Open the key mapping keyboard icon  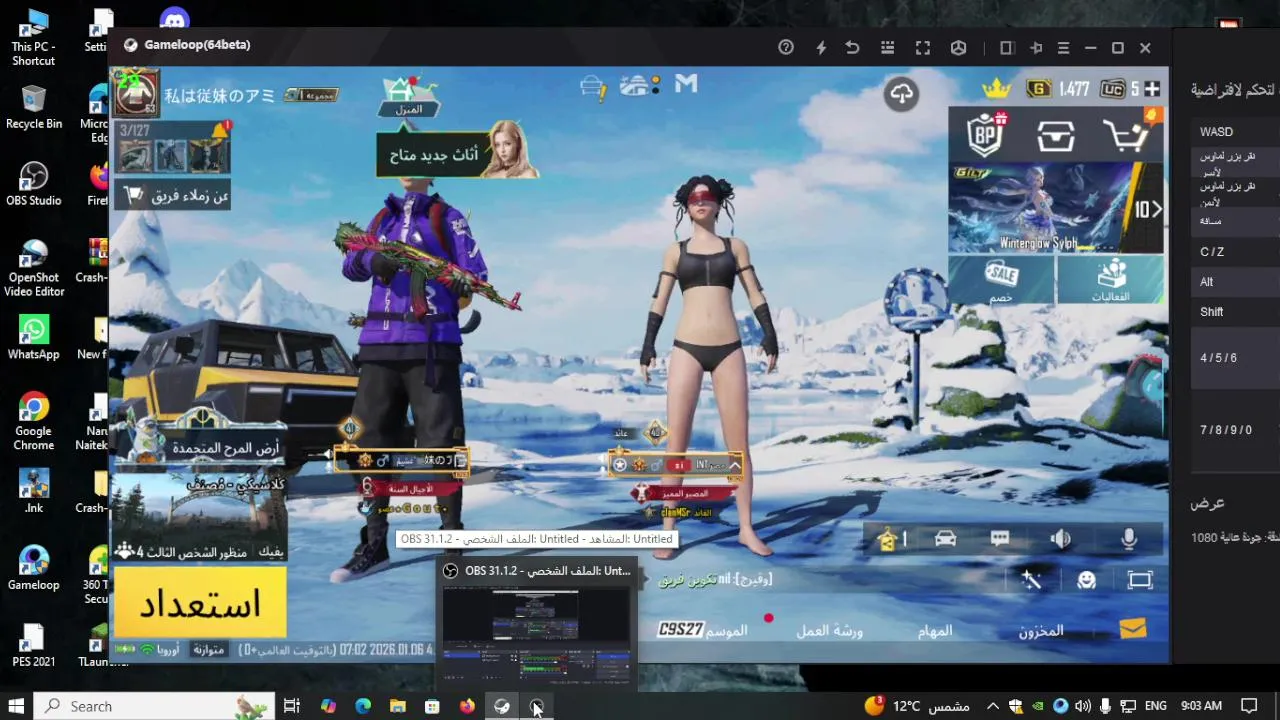[x=887, y=47]
